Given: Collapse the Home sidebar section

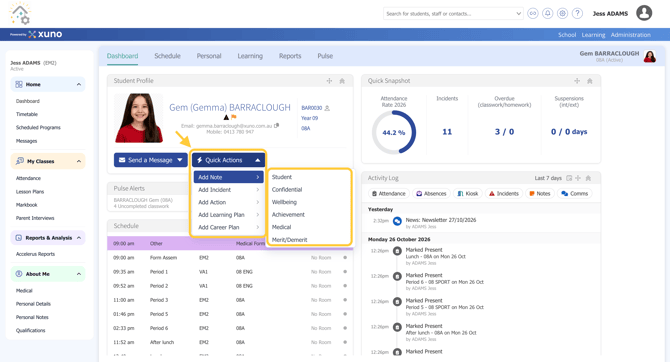Looking at the screenshot, I should click(79, 85).
